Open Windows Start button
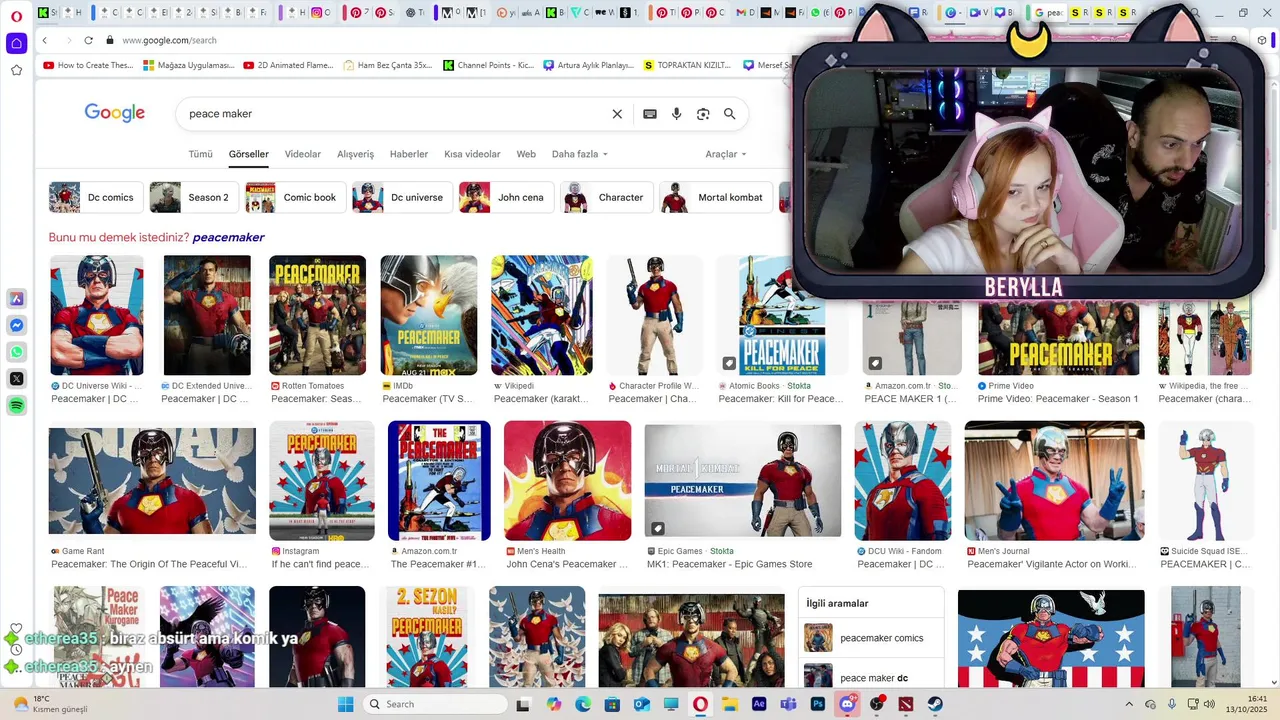Screen dimensions: 1280x720 (345, 704)
